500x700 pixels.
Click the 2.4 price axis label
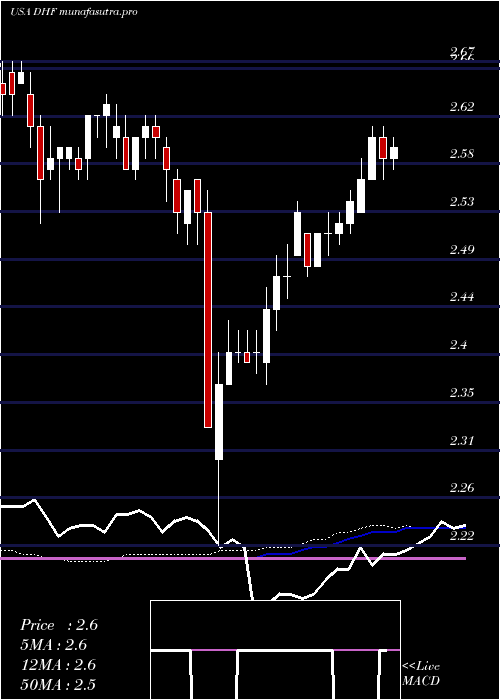pyautogui.click(x=459, y=345)
